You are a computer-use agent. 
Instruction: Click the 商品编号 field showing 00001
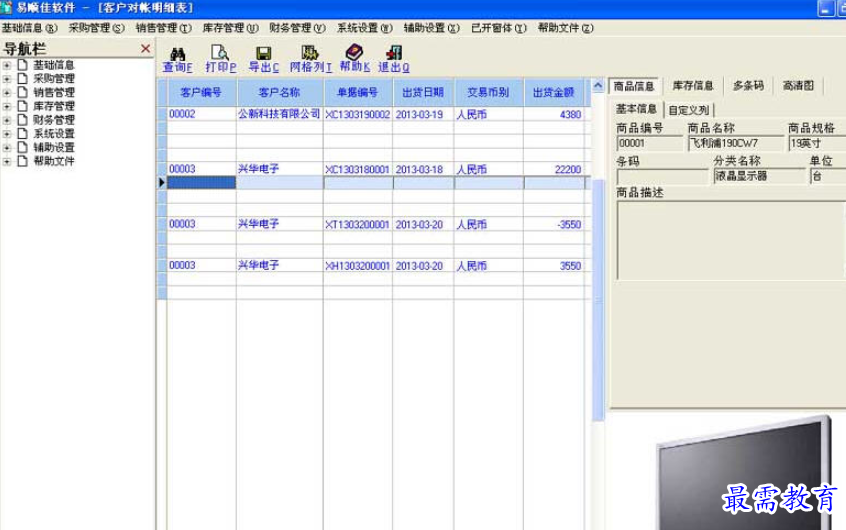tap(650, 144)
